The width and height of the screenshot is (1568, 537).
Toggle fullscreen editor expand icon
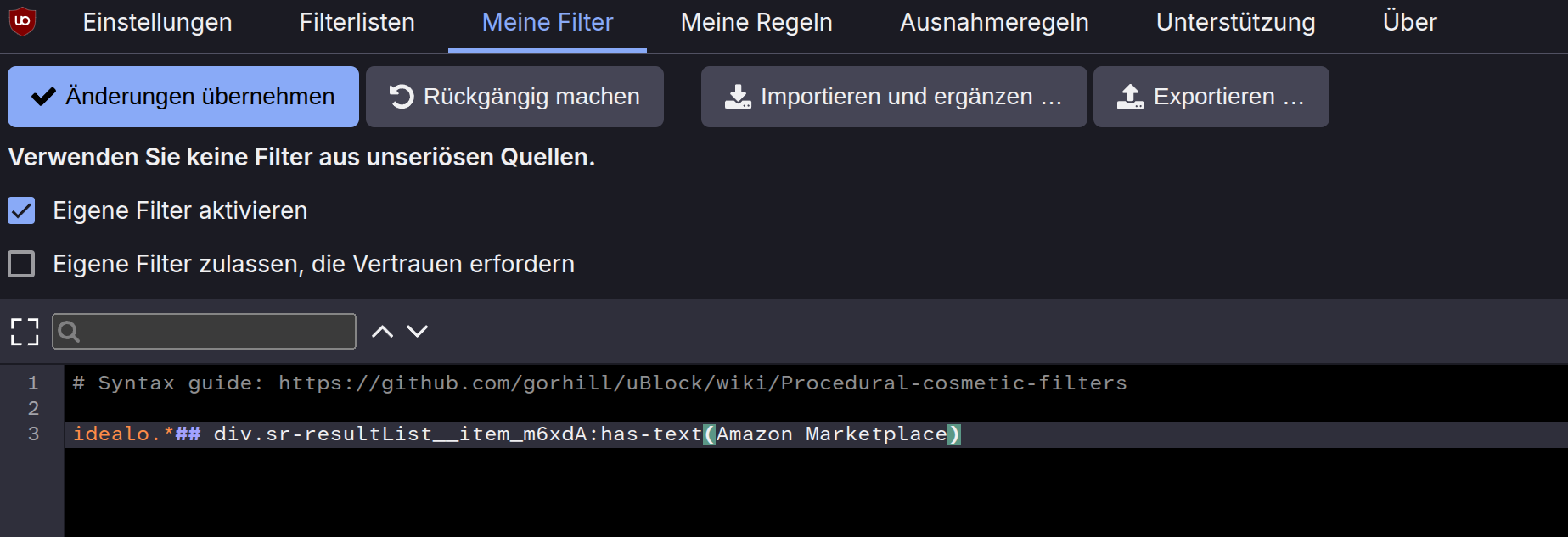coord(25,332)
